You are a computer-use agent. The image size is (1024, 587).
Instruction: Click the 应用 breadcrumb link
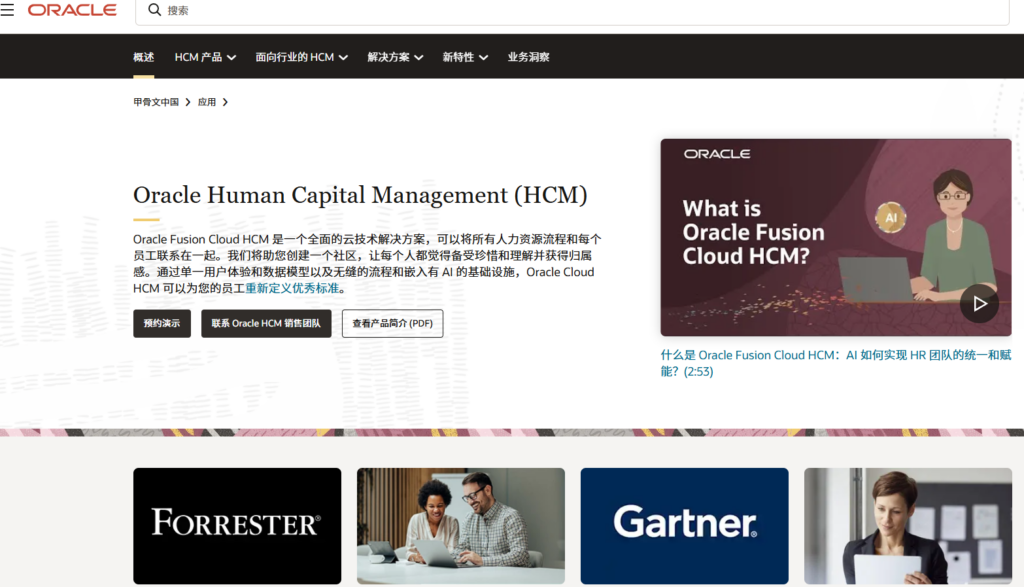[207, 102]
